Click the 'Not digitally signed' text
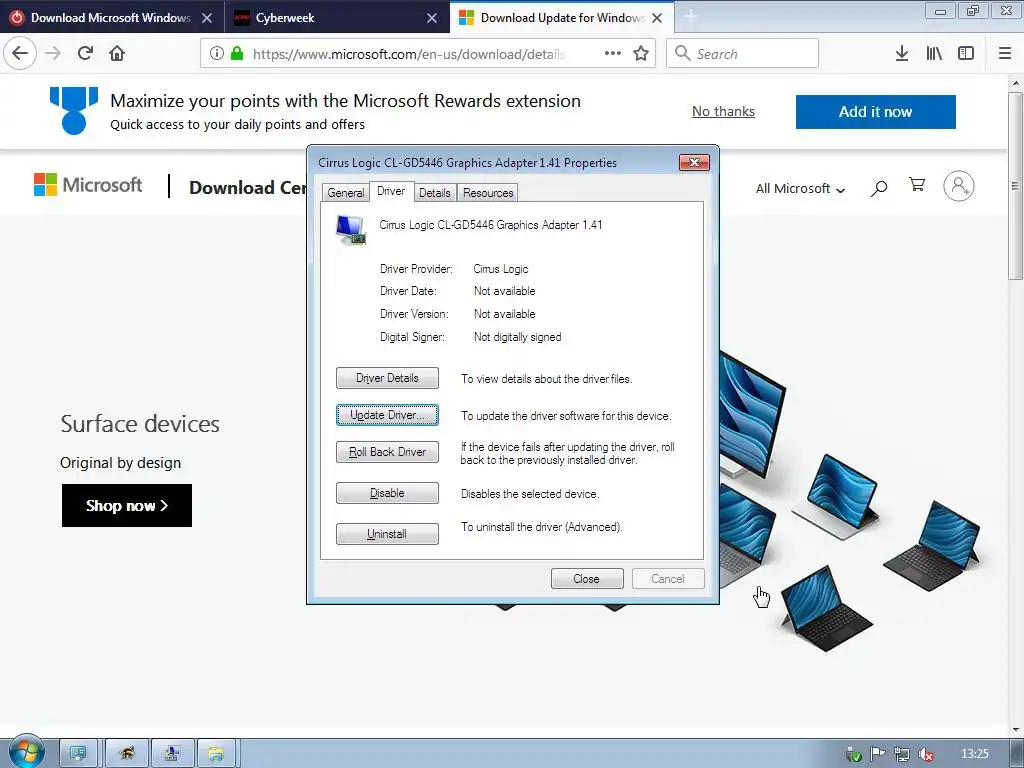 [518, 337]
